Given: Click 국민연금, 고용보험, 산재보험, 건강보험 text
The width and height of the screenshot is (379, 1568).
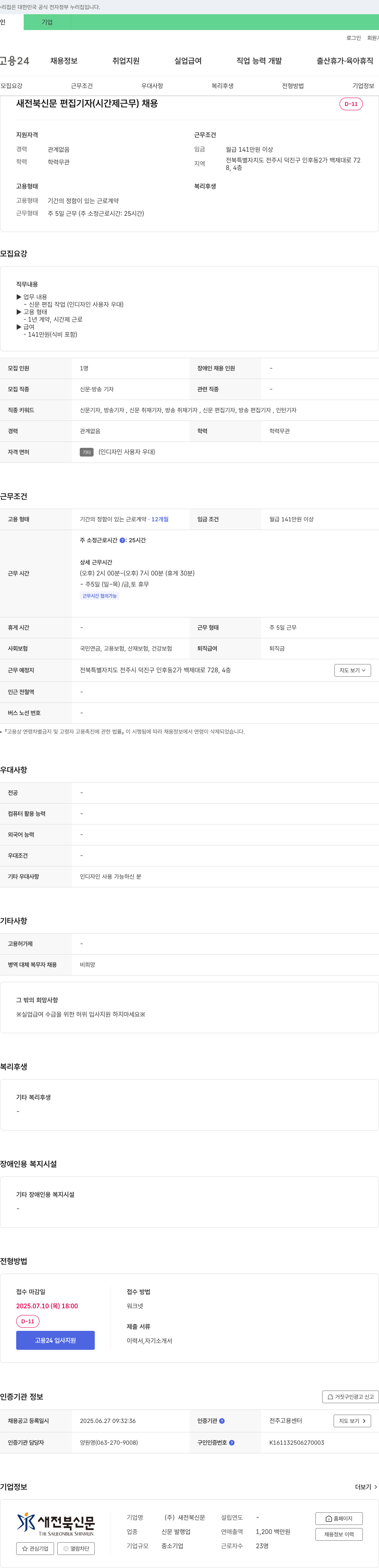Looking at the screenshot, I should [x=126, y=649].
